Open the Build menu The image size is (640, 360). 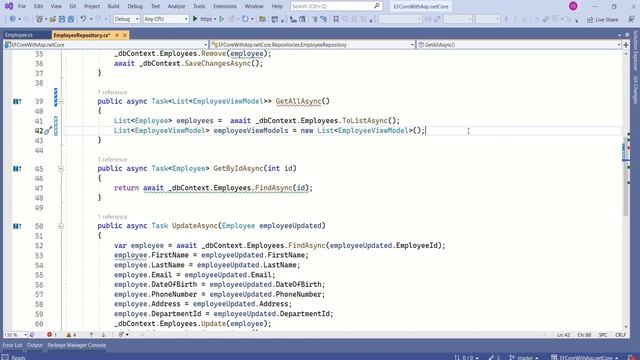113,7
